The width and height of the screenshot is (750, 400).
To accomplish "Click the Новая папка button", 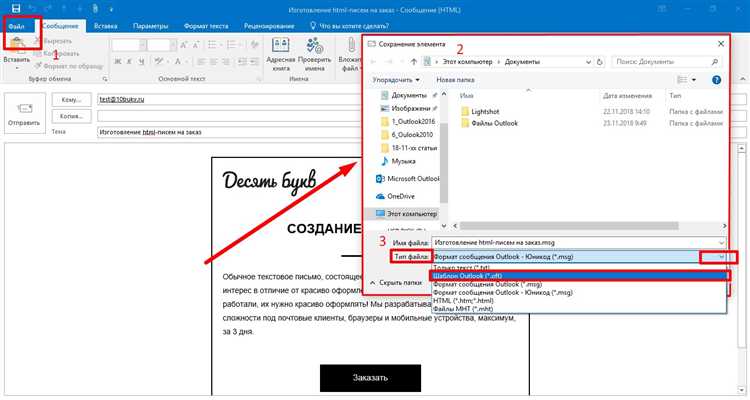I will point(455,78).
